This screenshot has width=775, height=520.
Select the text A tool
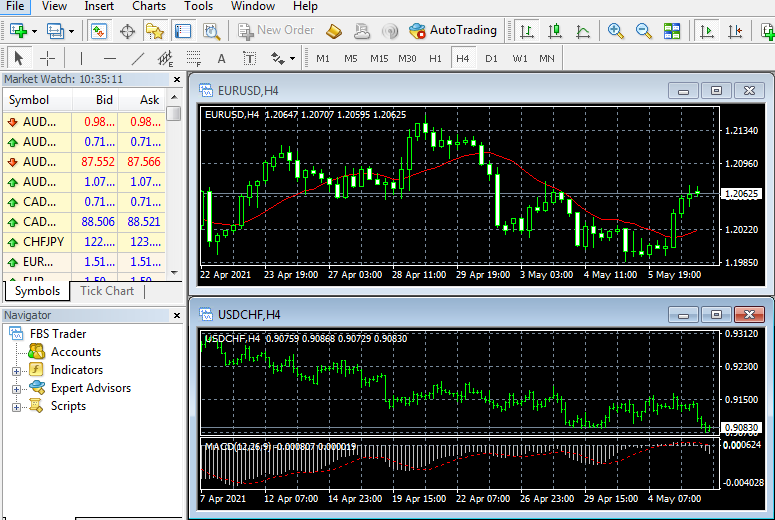(221, 58)
